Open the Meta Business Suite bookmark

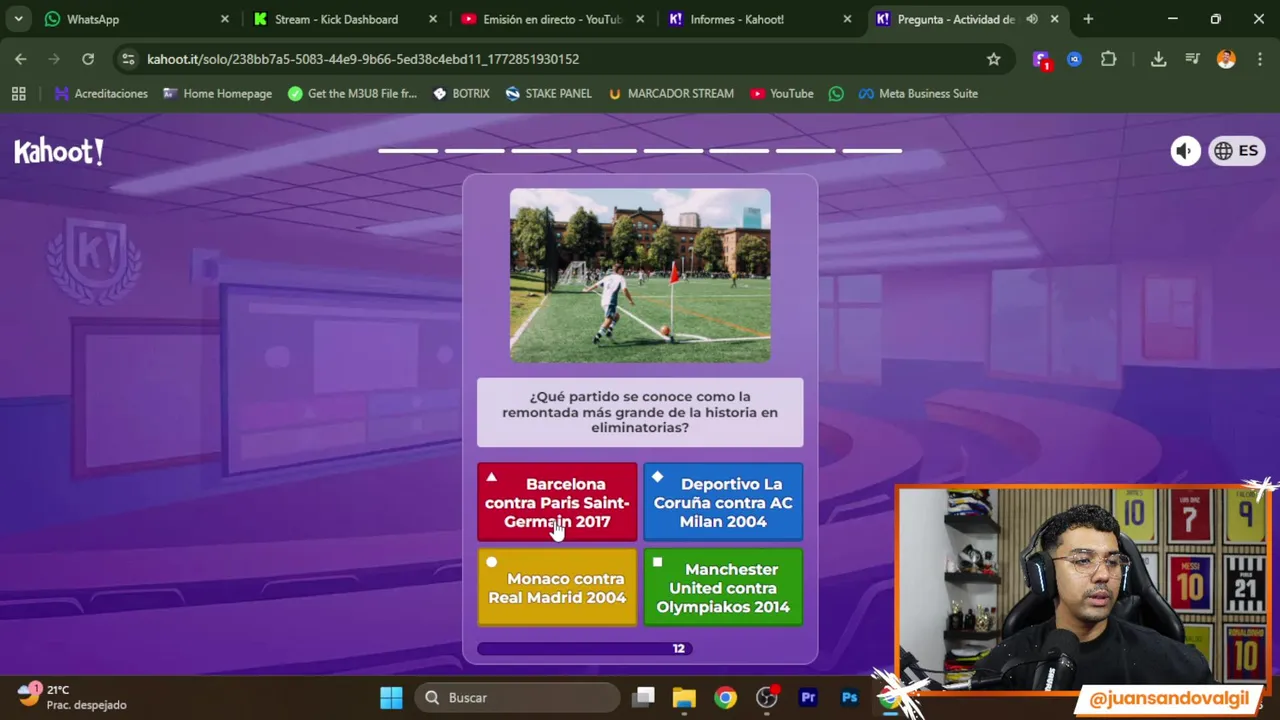point(918,93)
